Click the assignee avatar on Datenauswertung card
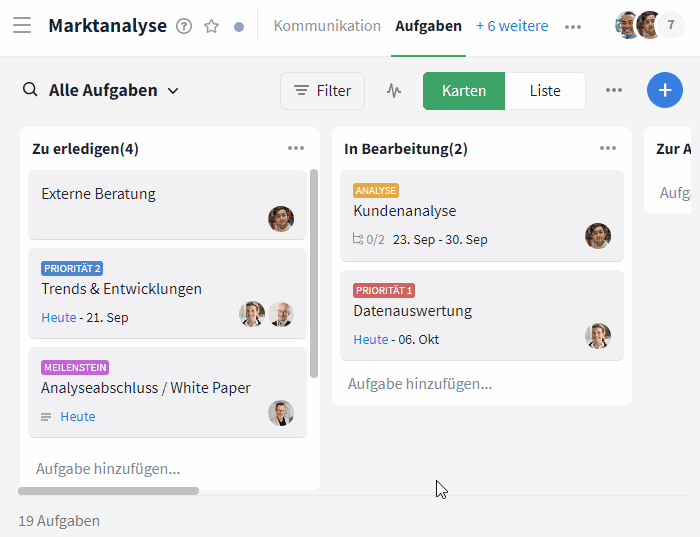The image size is (700, 537). tap(598, 336)
